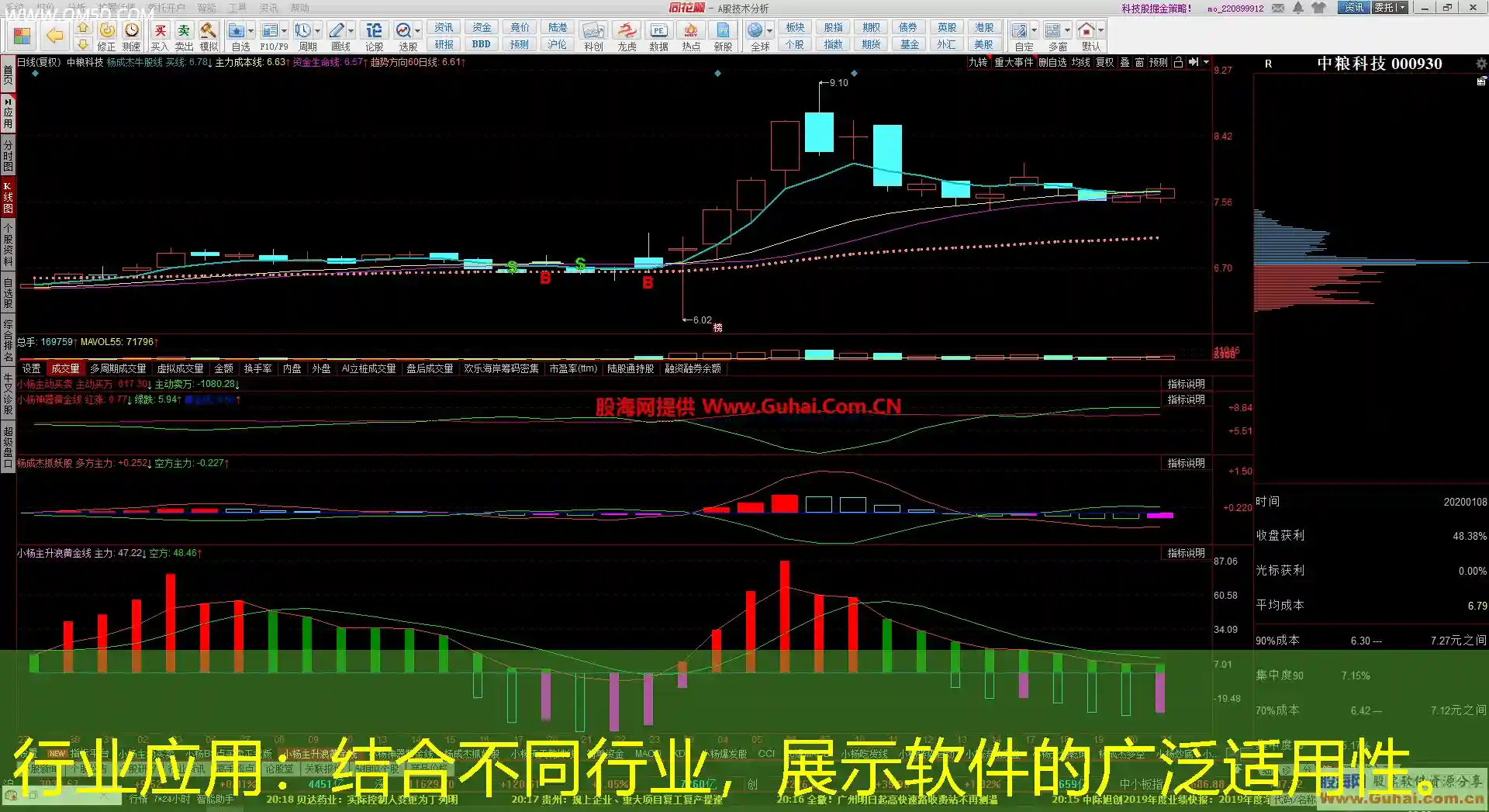The image size is (1489, 812).
Task: Click the 全球 globe icon
Action: coord(755,30)
